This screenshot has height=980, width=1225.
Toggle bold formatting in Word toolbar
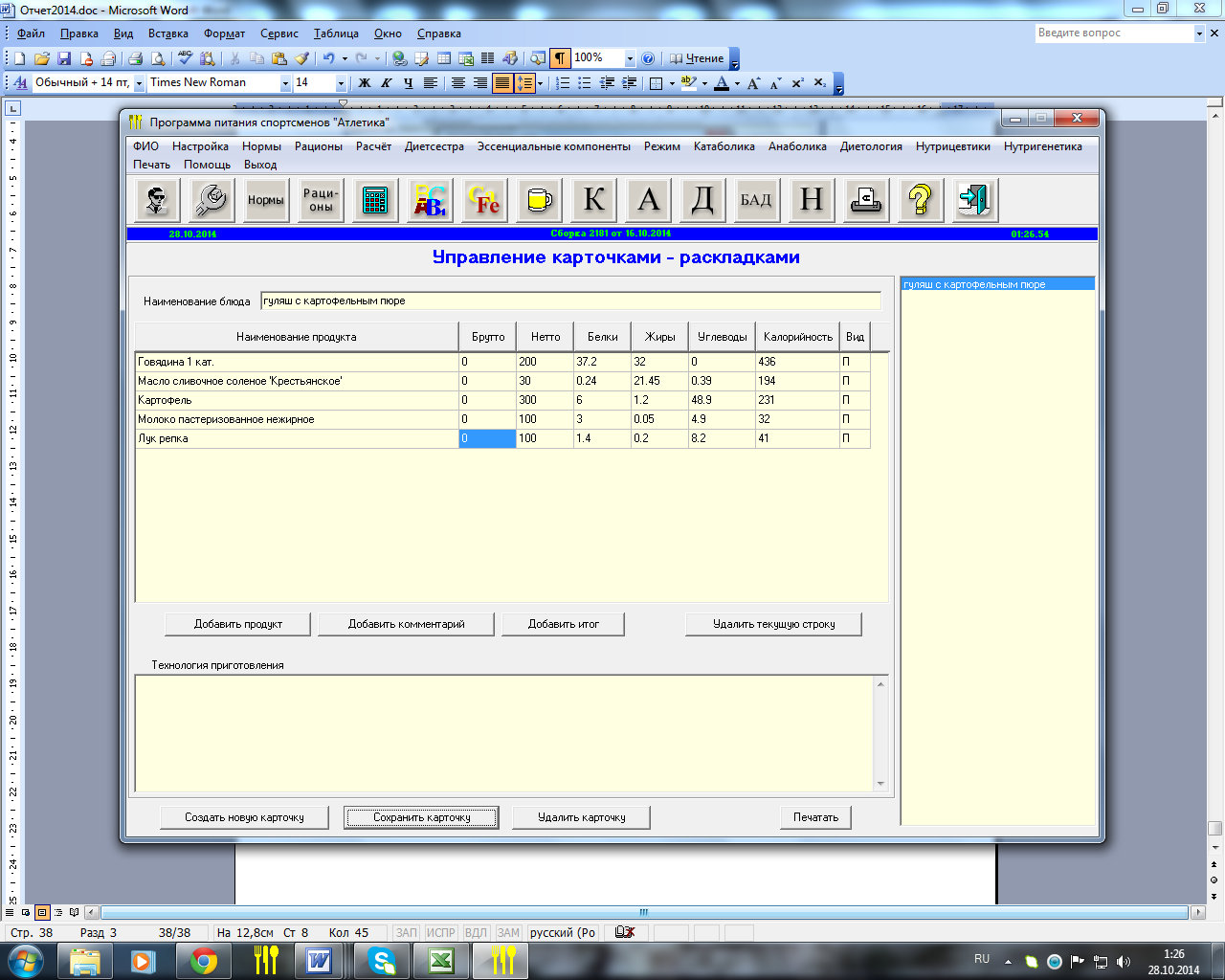[365, 83]
